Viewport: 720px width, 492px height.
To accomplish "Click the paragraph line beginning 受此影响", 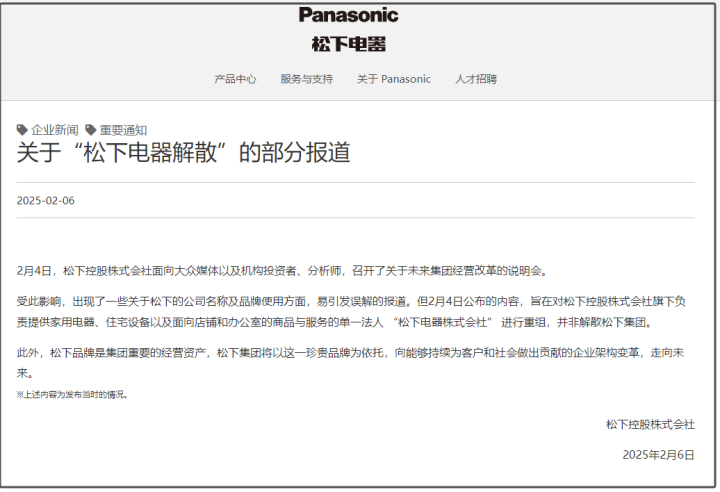I will 351,301.
